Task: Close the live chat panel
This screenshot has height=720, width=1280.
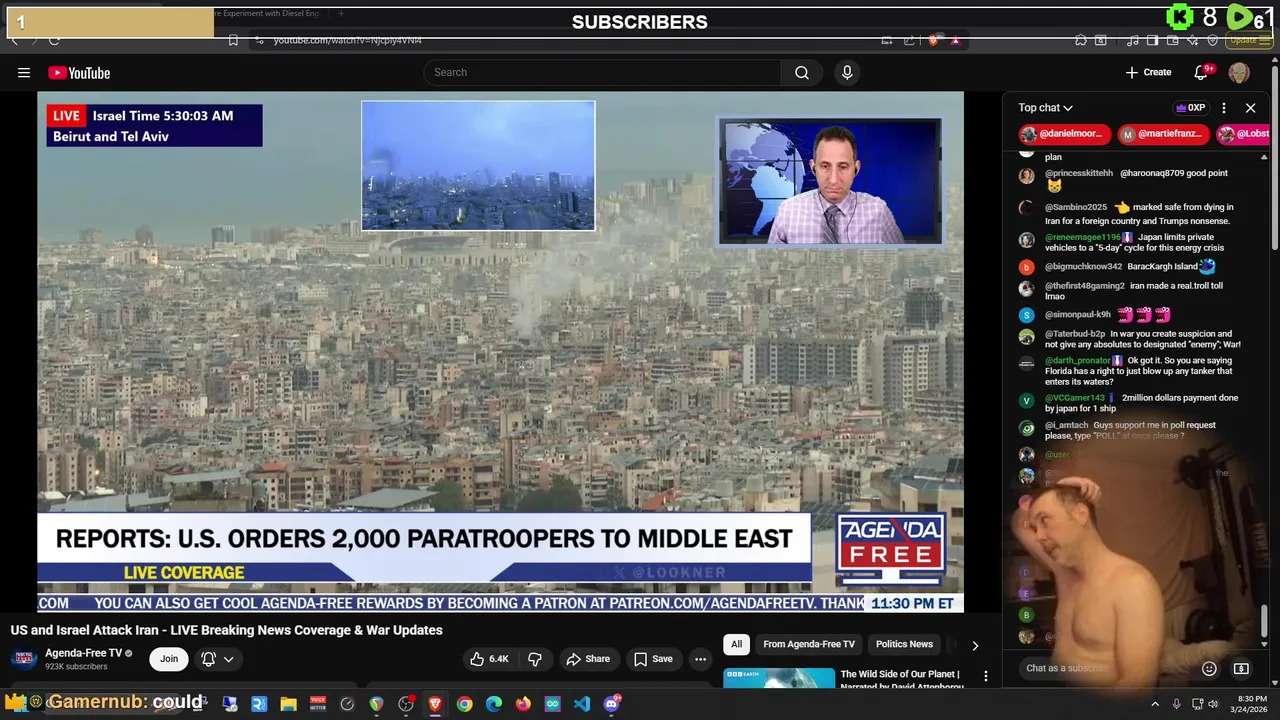Action: coord(1250,108)
